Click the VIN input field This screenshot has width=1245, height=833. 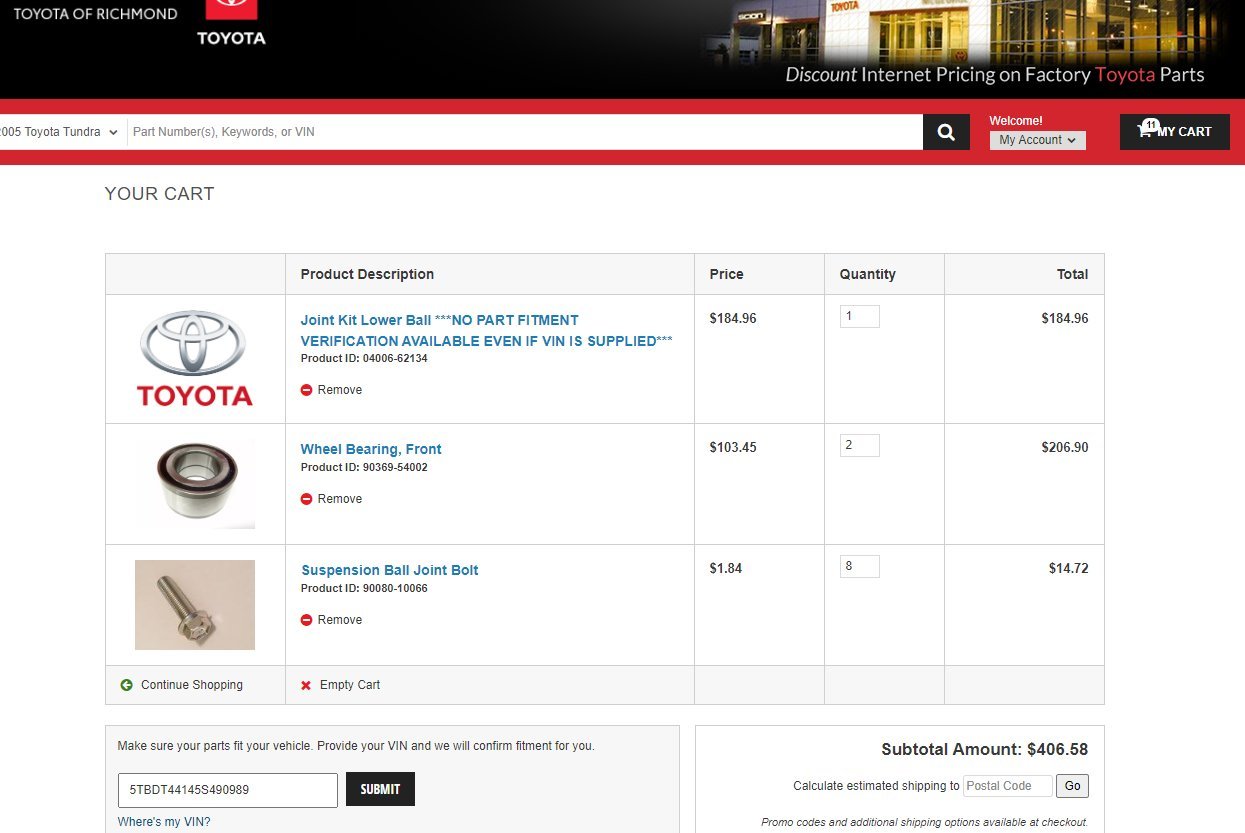click(227, 790)
